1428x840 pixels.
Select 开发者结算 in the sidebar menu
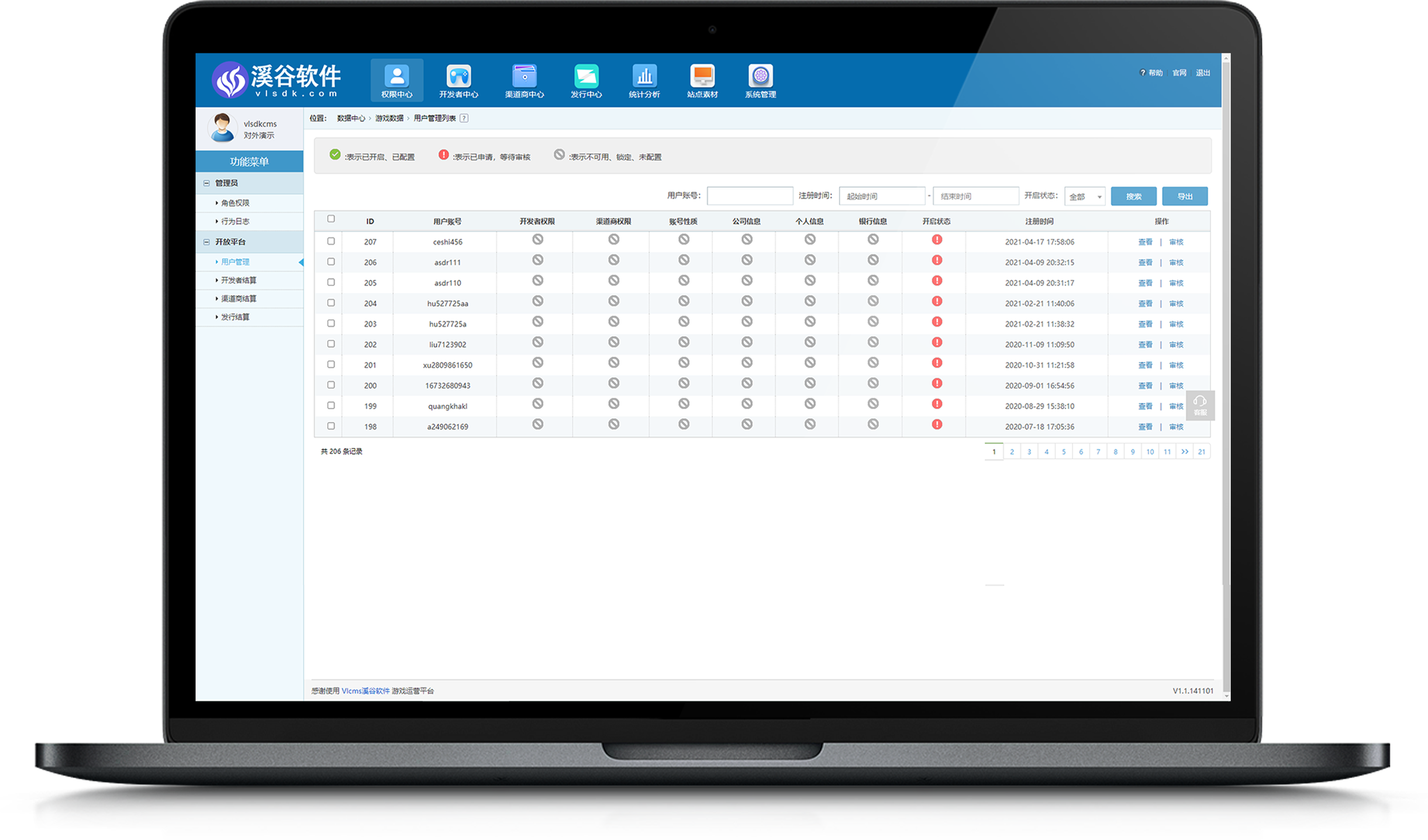pyautogui.click(x=239, y=280)
